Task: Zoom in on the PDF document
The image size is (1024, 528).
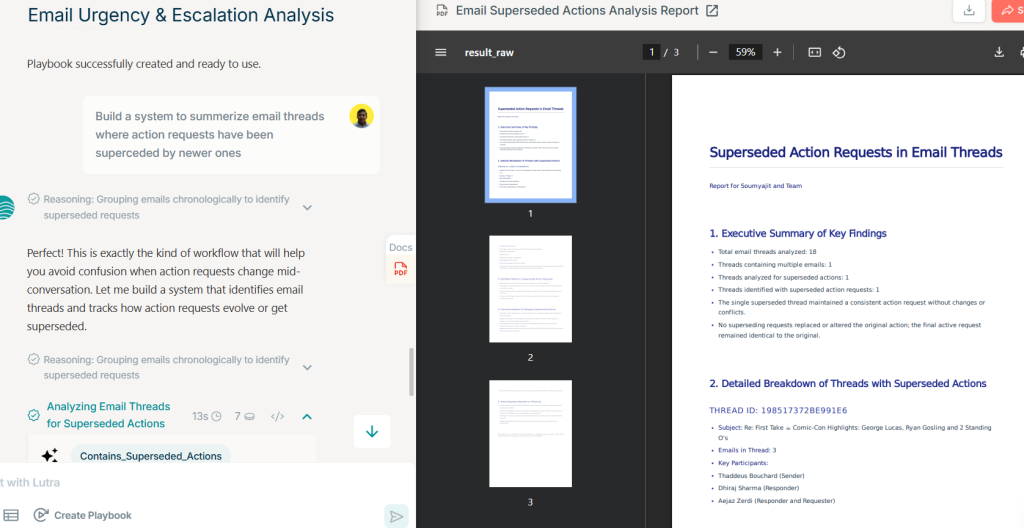Action: coord(777,52)
